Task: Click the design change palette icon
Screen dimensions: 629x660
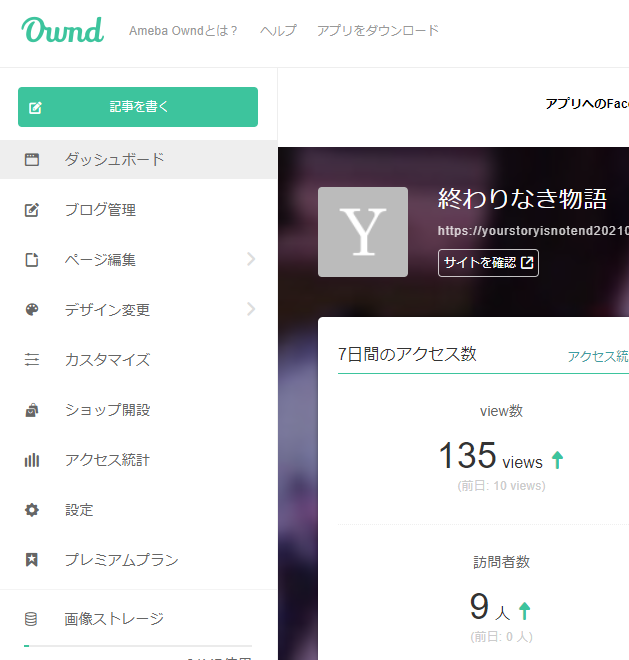Action: (x=32, y=310)
